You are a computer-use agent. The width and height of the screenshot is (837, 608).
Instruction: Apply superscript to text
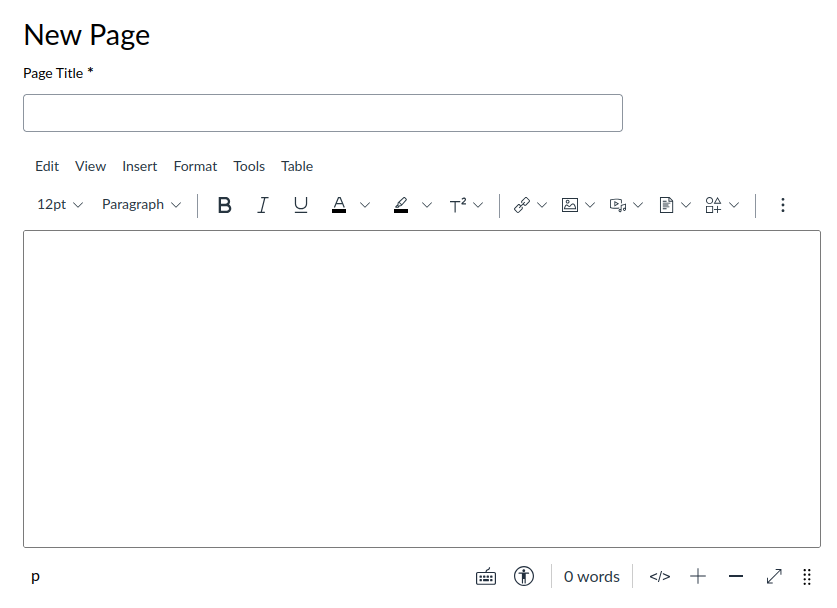[x=459, y=205]
